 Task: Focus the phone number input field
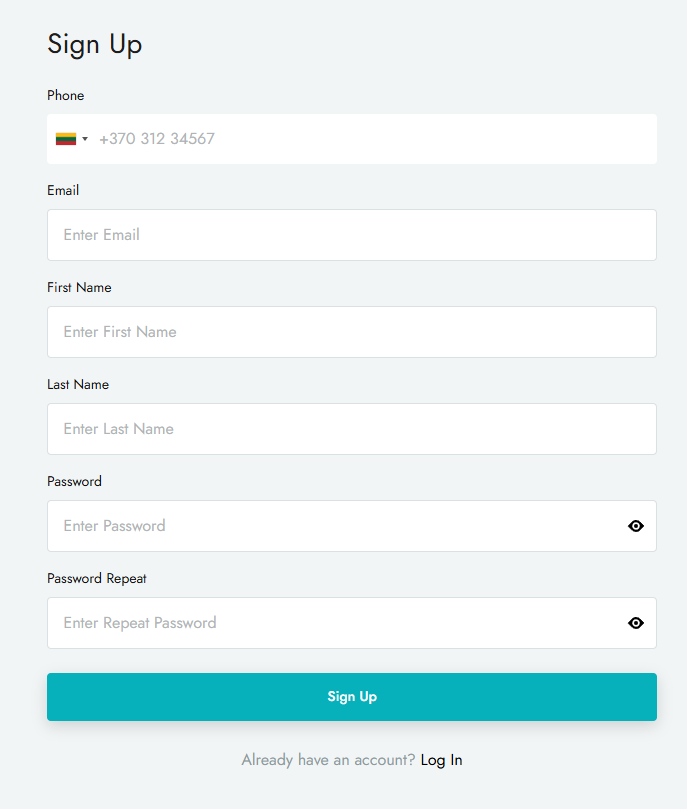tap(370, 139)
